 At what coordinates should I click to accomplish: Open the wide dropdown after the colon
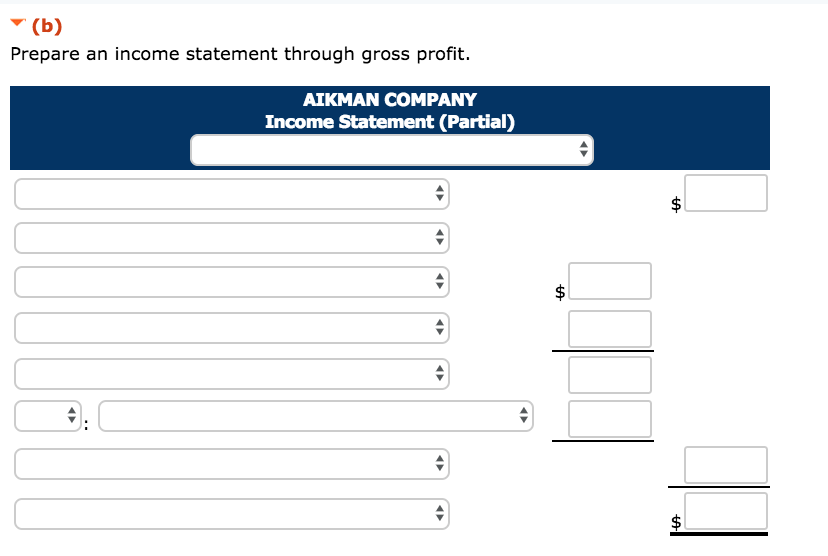coord(315,416)
